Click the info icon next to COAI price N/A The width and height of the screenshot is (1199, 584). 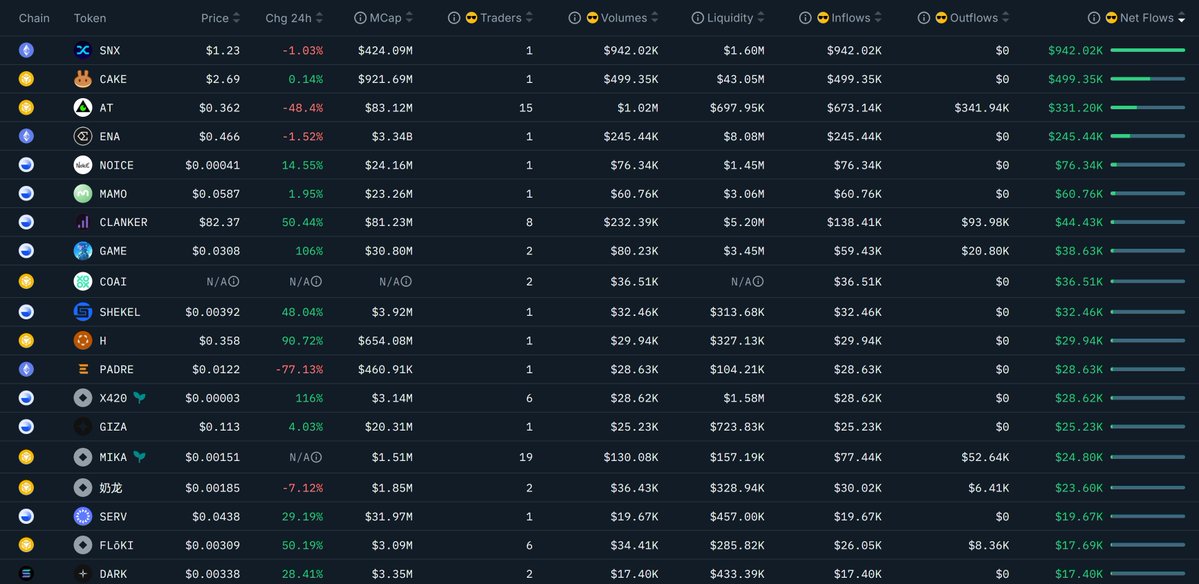click(x=234, y=282)
